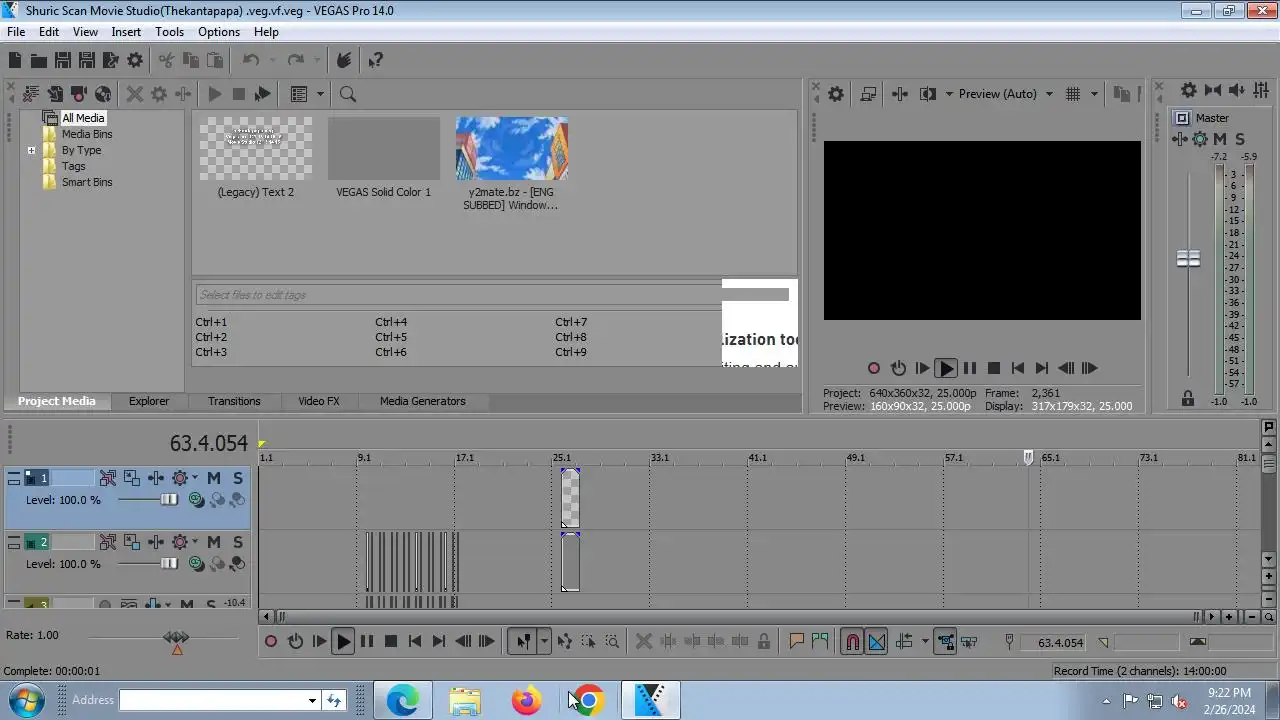Switch to the Explorer tab
The height and width of the screenshot is (720, 1280).
[148, 401]
